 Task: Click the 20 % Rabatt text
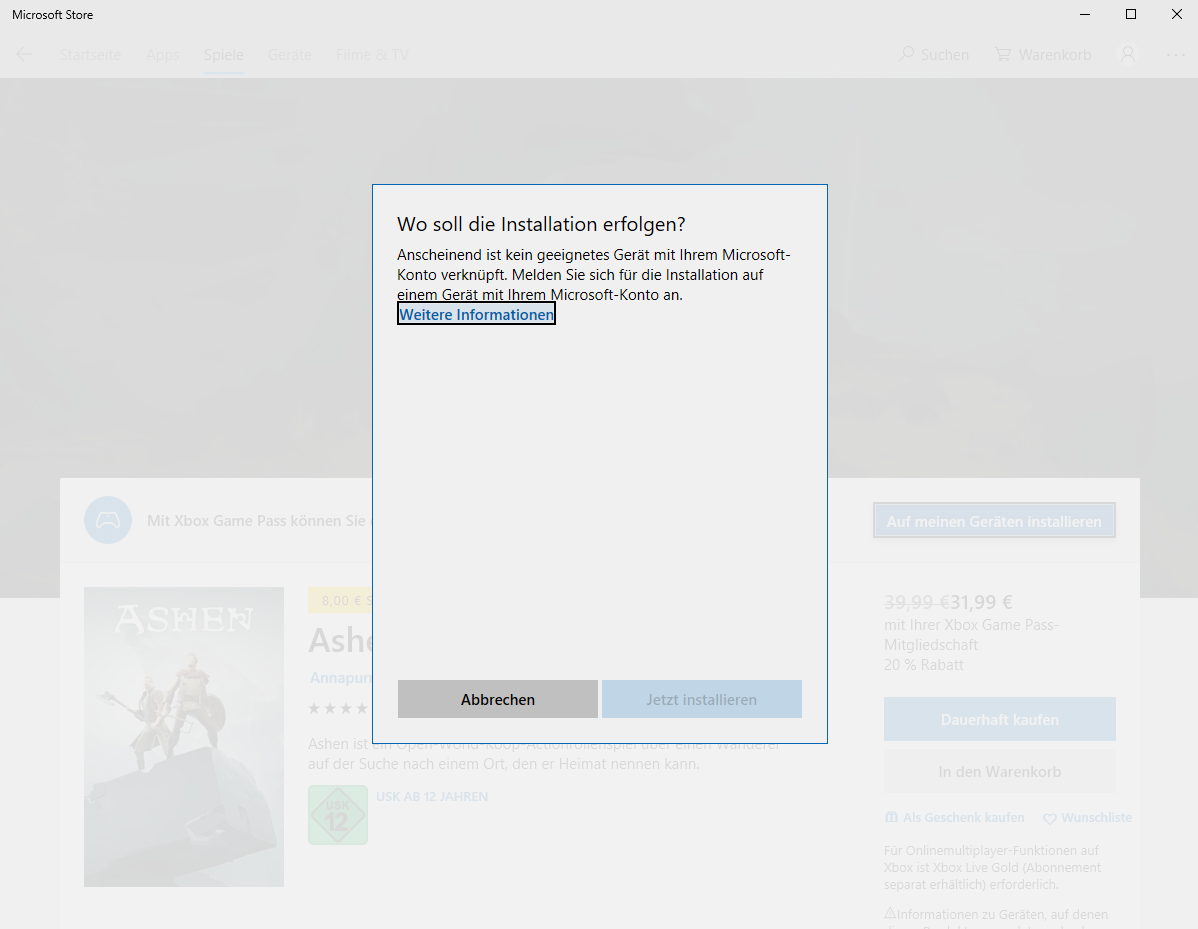point(924,665)
